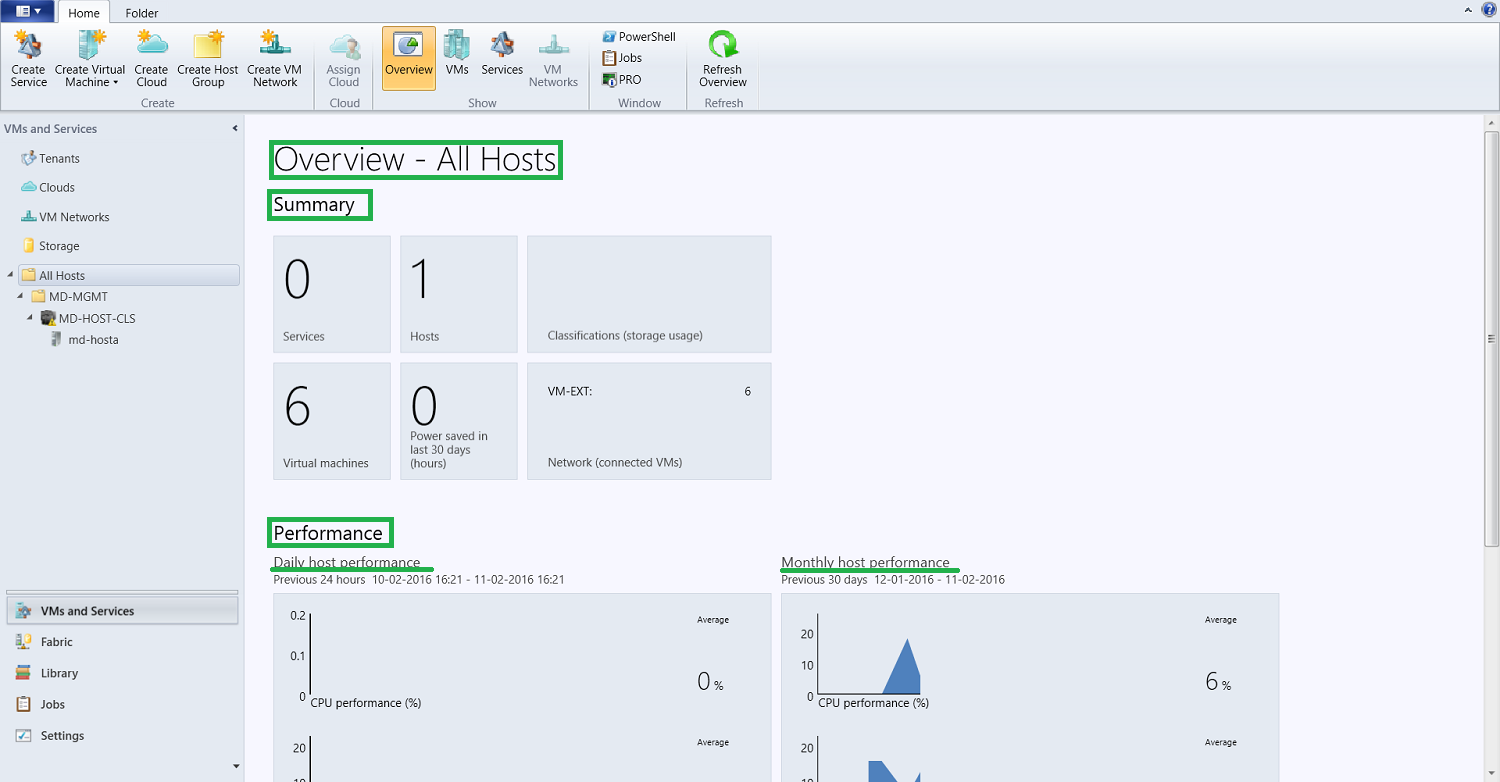Go to the Settings workspace
The width and height of the screenshot is (1500, 782).
(x=62, y=735)
